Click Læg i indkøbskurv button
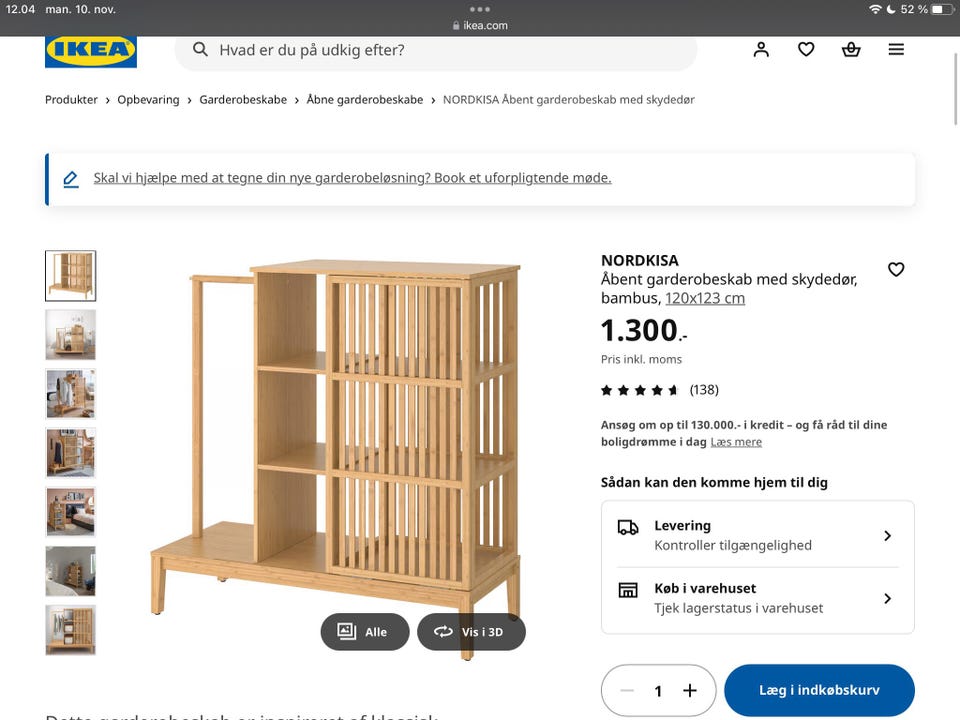Screen dimensions: 960x720 pos(819,690)
